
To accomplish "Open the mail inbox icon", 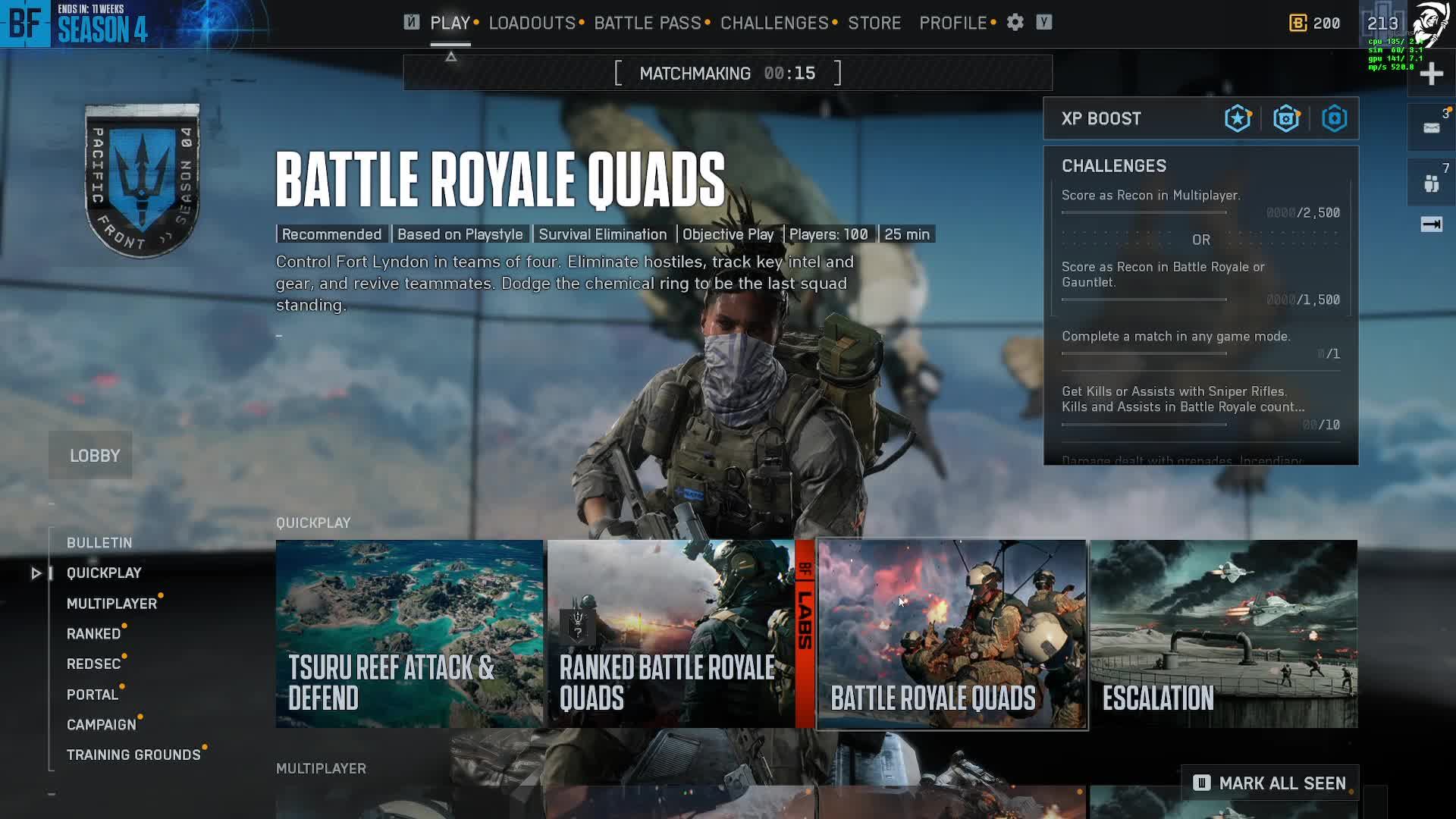I will [x=1432, y=127].
